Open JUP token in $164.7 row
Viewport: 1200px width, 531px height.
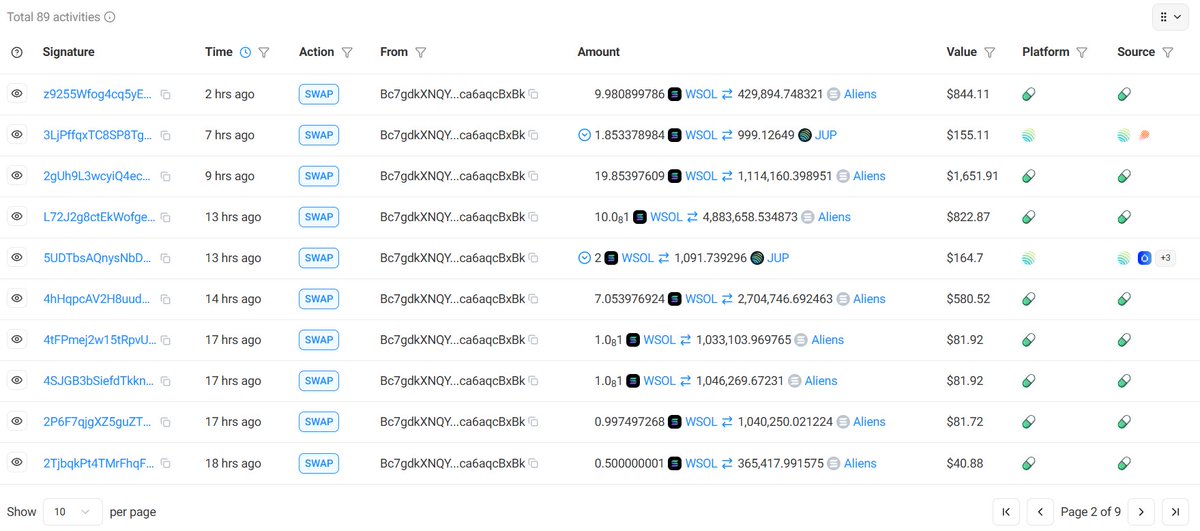(778, 258)
